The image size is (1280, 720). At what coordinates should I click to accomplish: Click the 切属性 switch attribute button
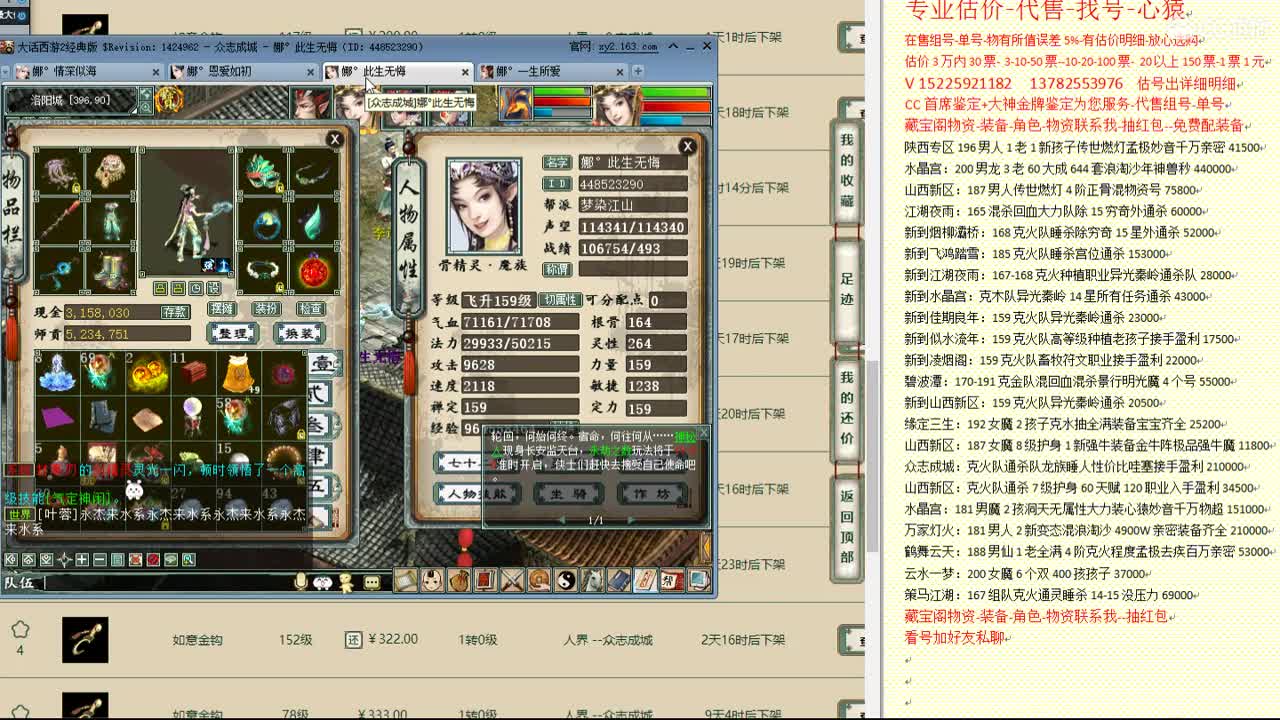pyautogui.click(x=561, y=300)
